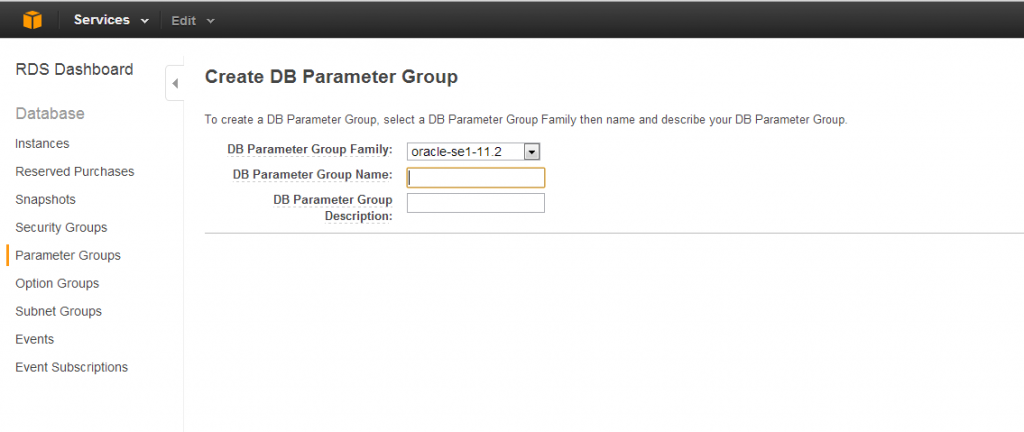Select the DB Parameter Group Description field
This screenshot has width=1024, height=432.
coord(475,203)
